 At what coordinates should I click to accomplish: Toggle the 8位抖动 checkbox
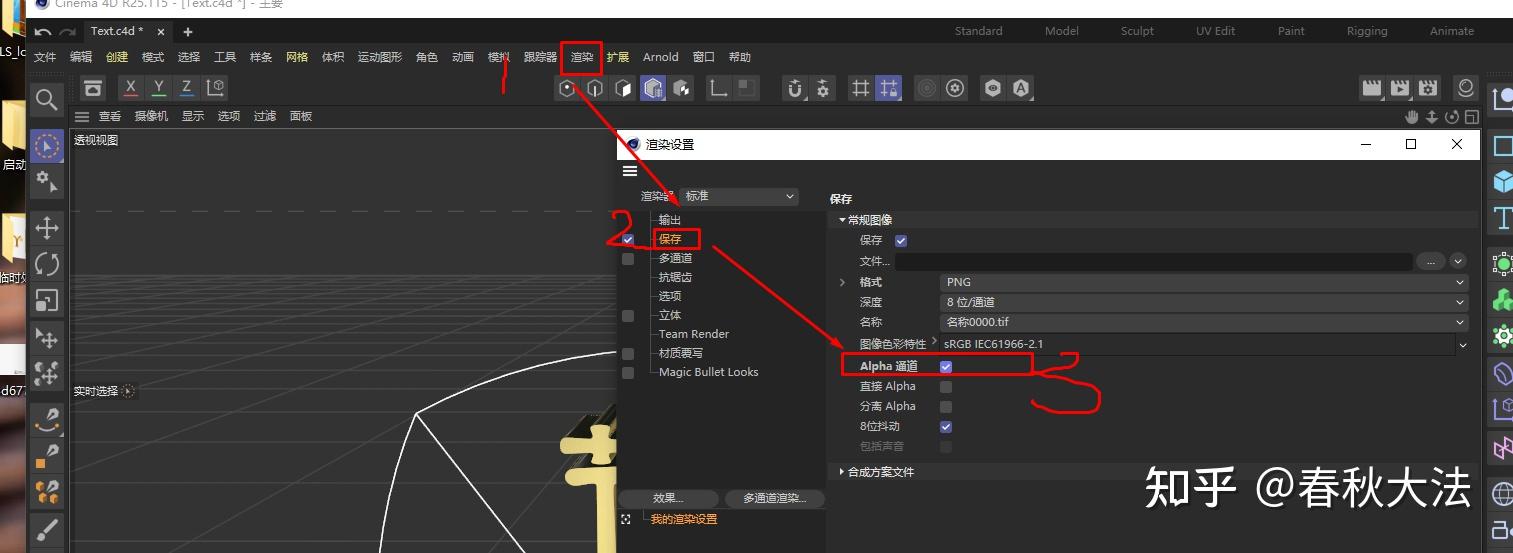pyautogui.click(x=946, y=427)
